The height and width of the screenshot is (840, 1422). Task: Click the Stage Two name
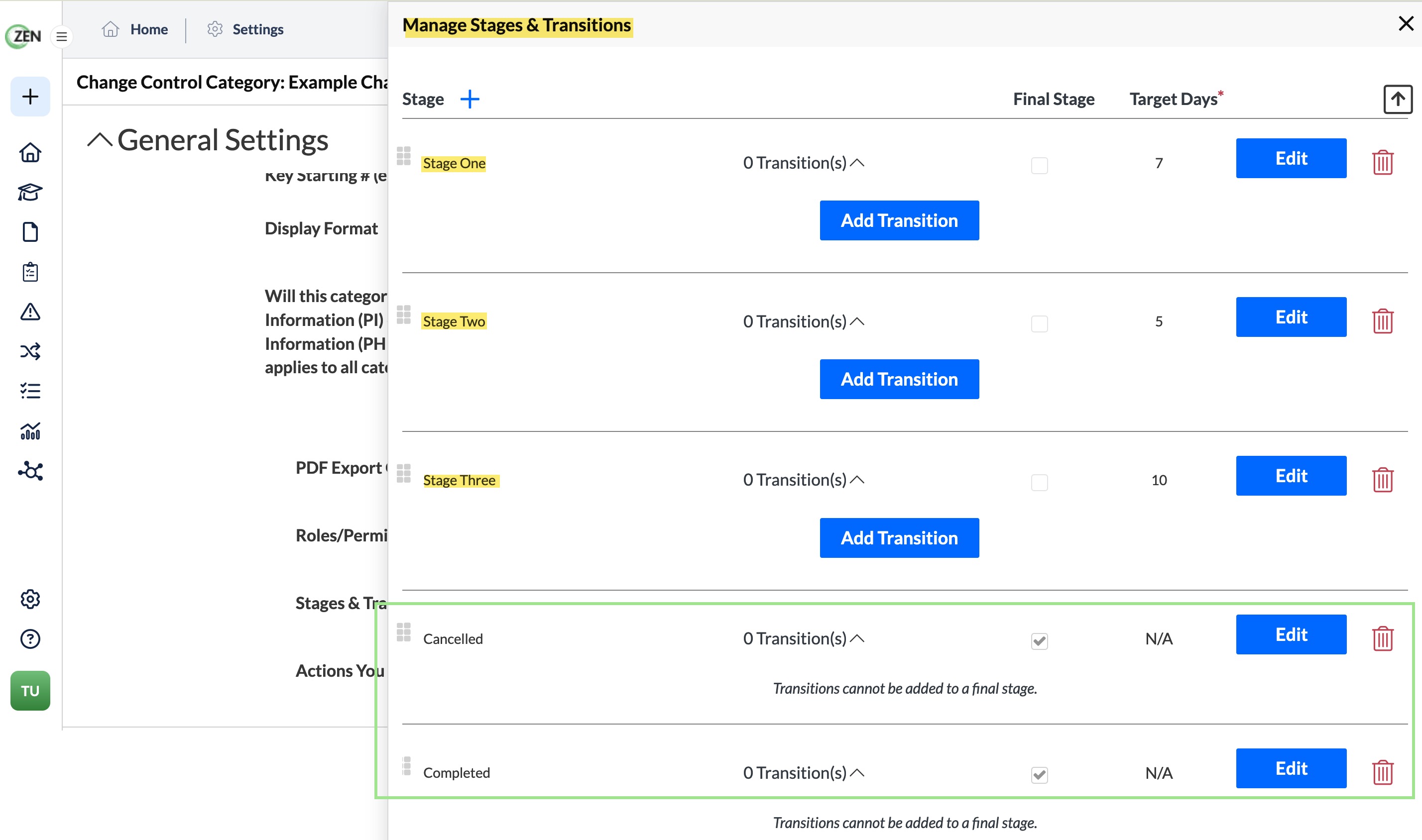(x=454, y=321)
